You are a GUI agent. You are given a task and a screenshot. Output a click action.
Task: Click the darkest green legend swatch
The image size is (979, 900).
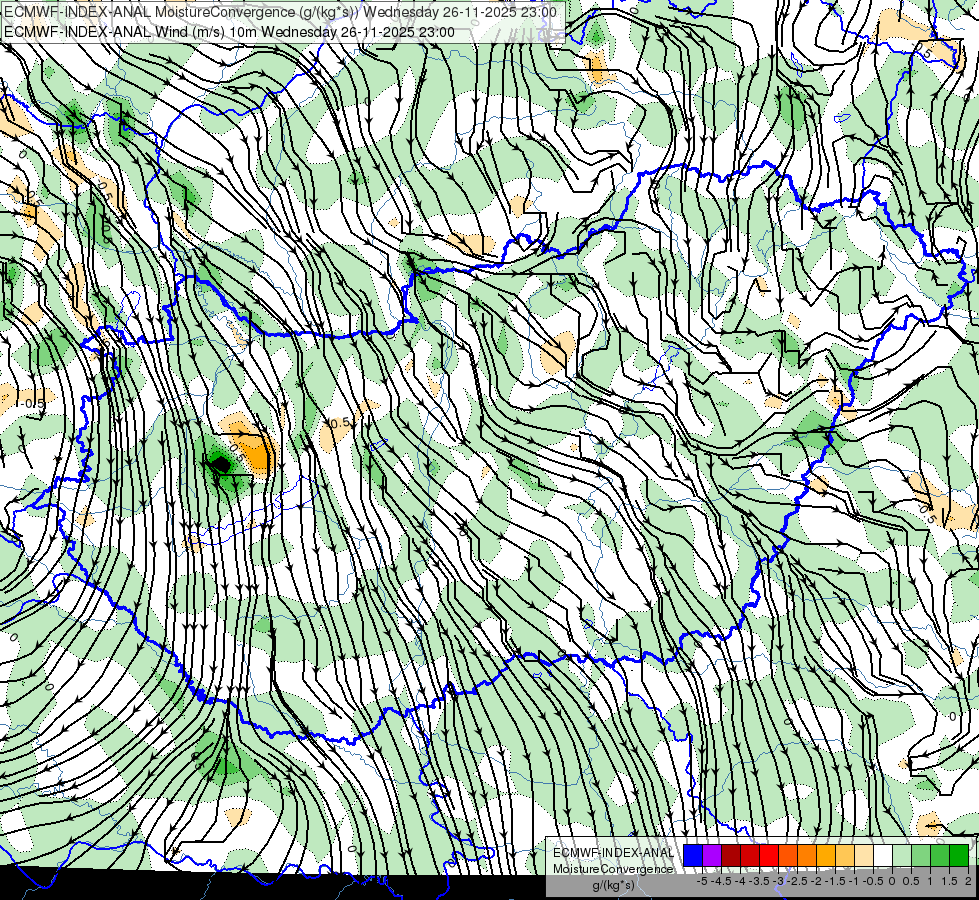[x=959, y=855]
